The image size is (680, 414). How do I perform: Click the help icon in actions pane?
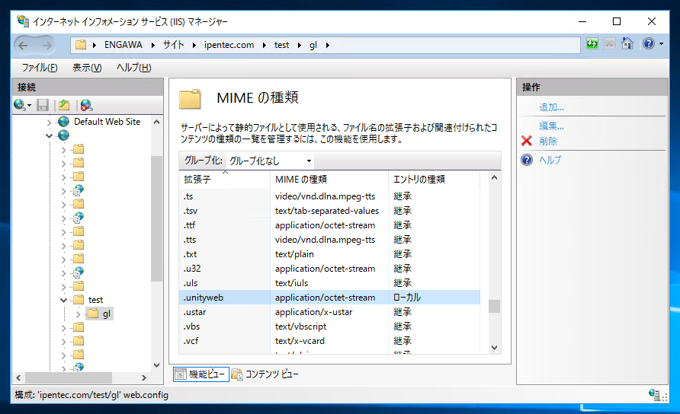pyautogui.click(x=526, y=160)
